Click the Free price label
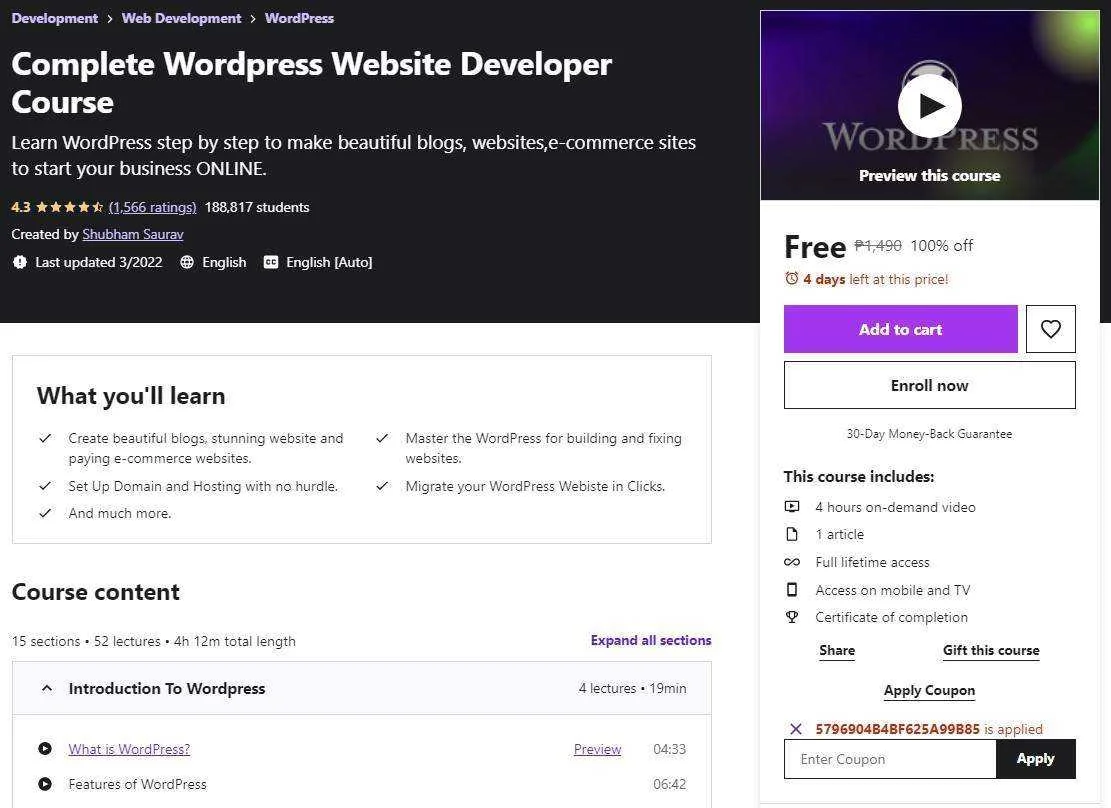 [815, 247]
